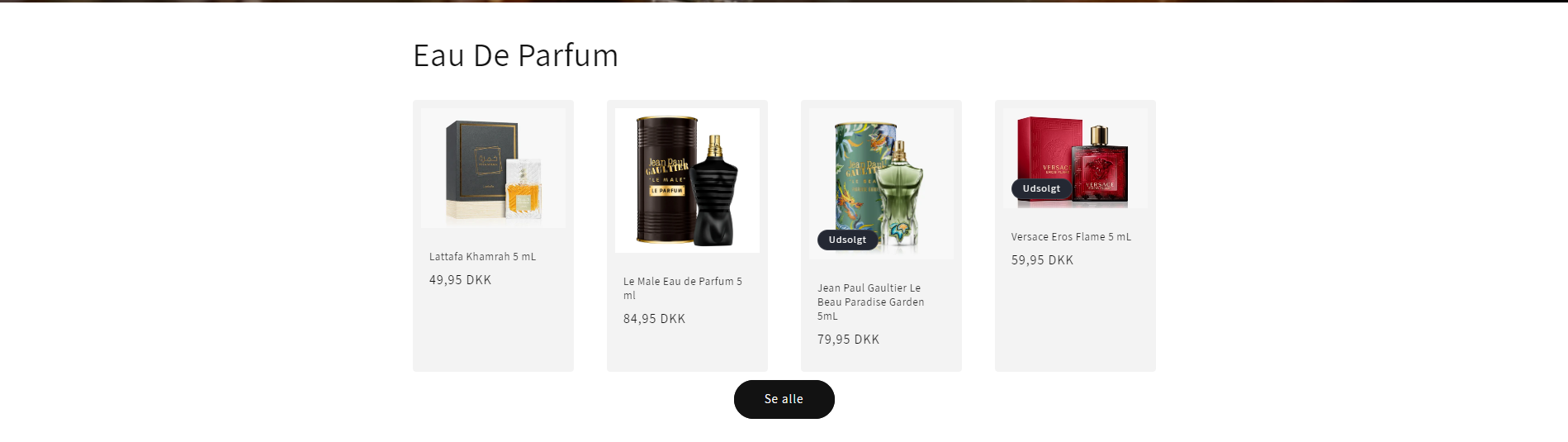Screen dimensions: 1568x442
Task: Click the Le Male black tin can image
Action: (x=662, y=178)
